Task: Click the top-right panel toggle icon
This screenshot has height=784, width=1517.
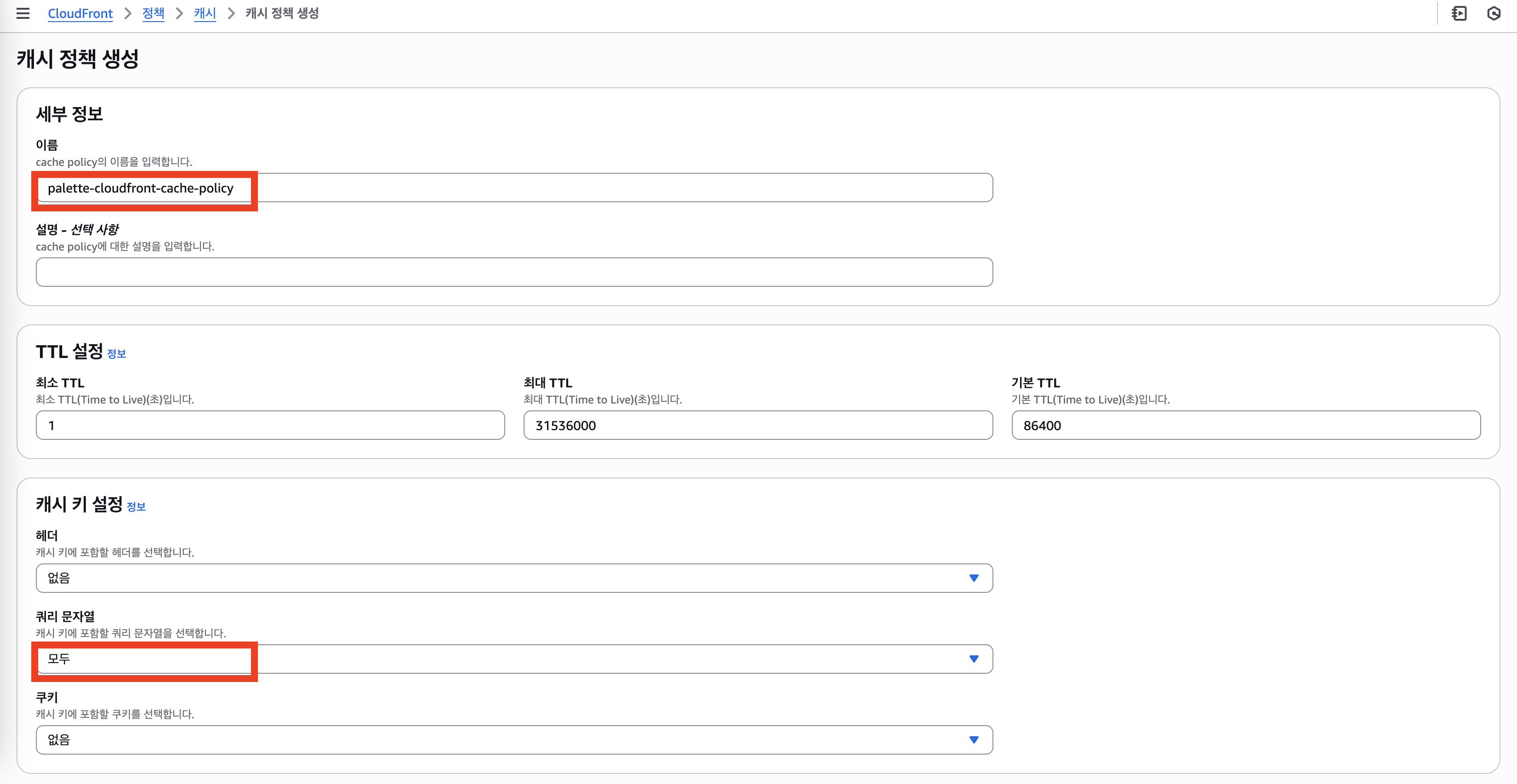Action: [x=1459, y=13]
